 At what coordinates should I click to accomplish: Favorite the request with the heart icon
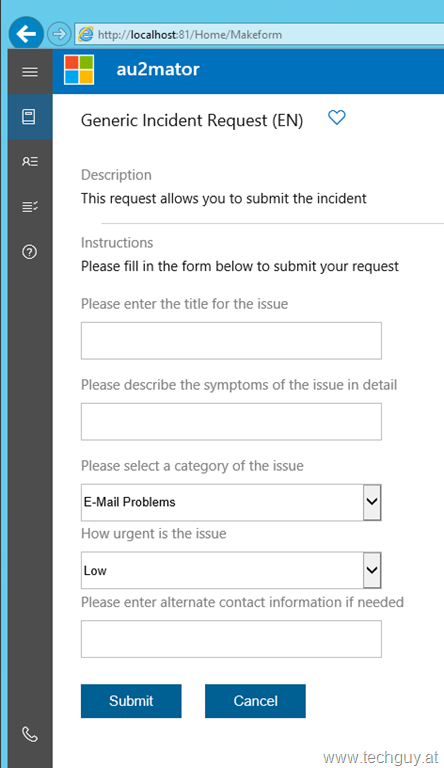(x=337, y=118)
